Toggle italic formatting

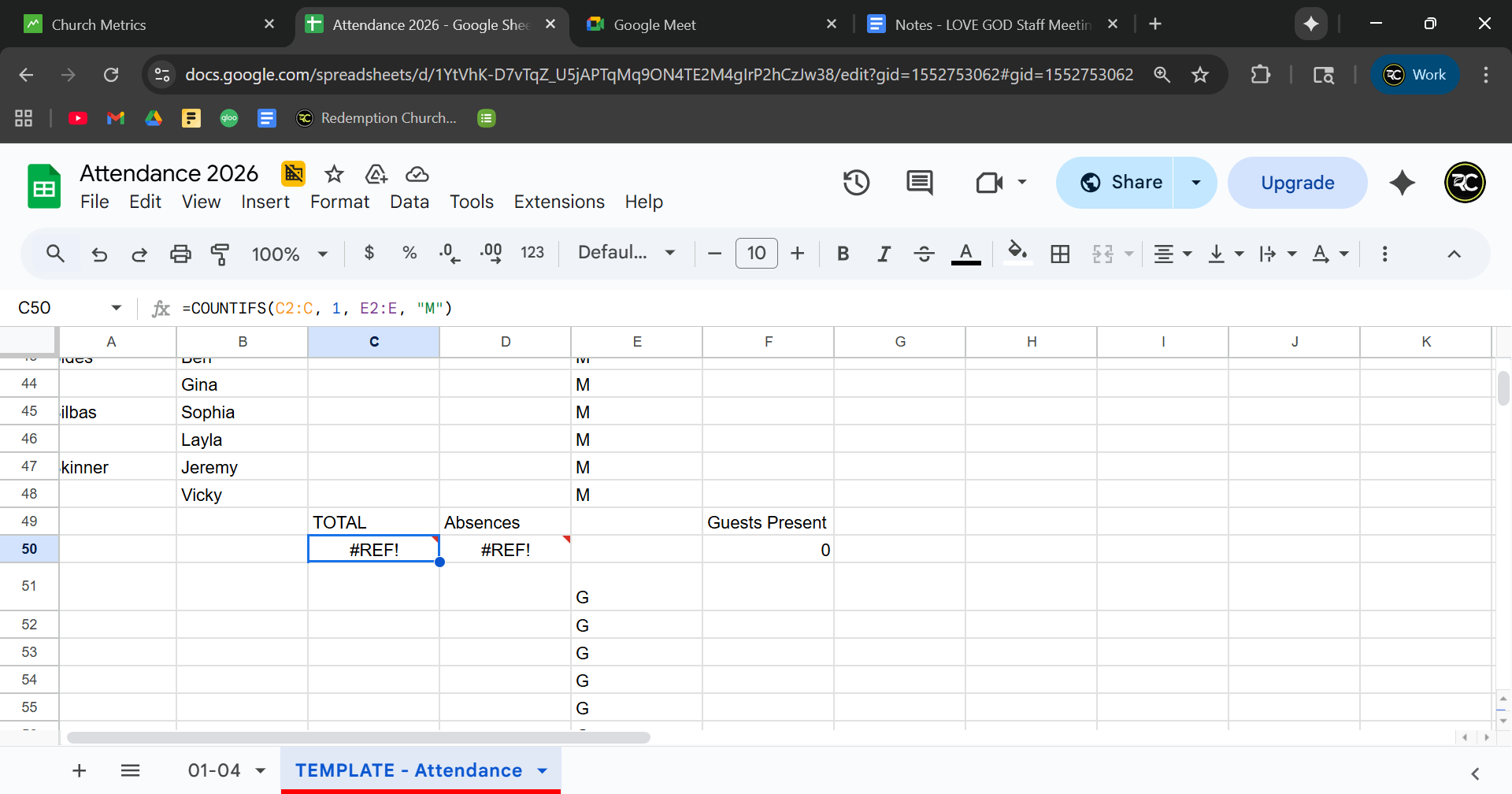coord(884,254)
